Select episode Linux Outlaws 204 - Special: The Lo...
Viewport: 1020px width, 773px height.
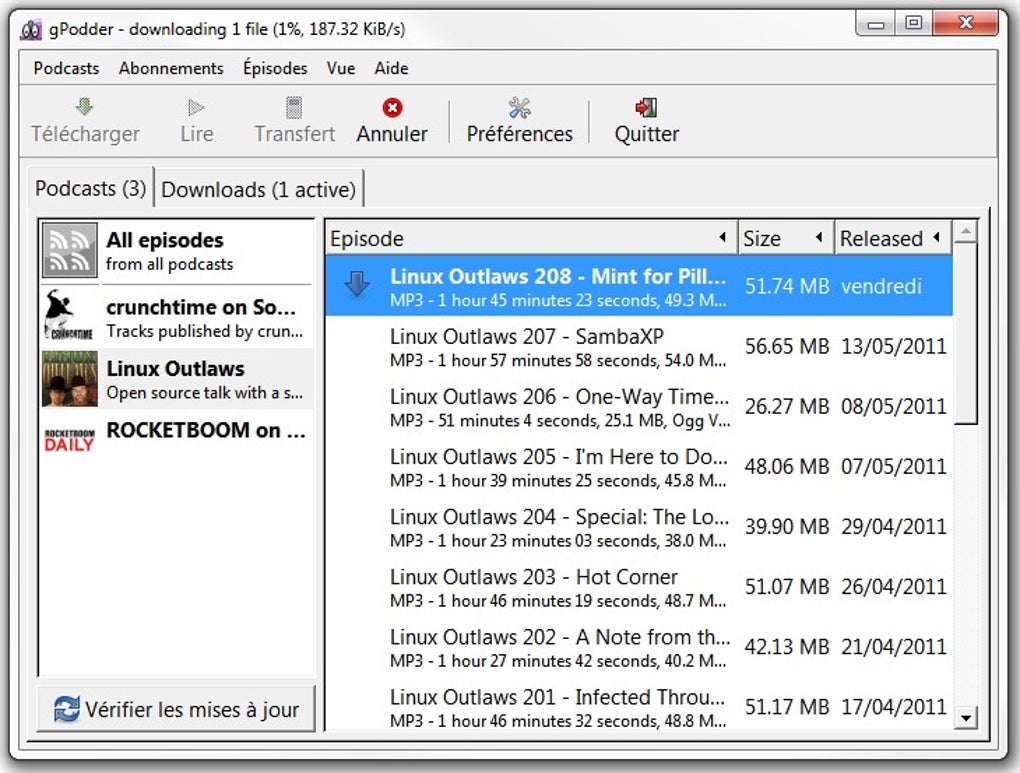pyautogui.click(x=639, y=527)
